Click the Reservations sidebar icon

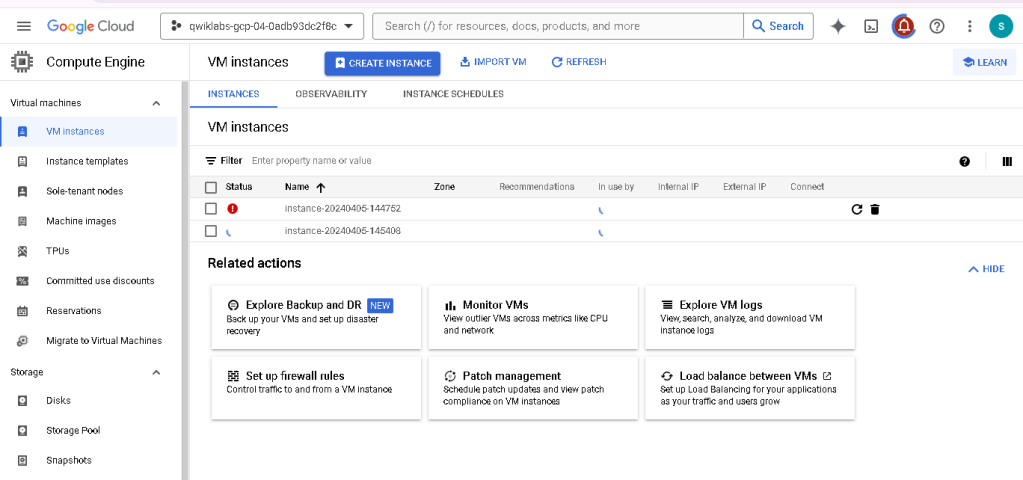click(22, 311)
